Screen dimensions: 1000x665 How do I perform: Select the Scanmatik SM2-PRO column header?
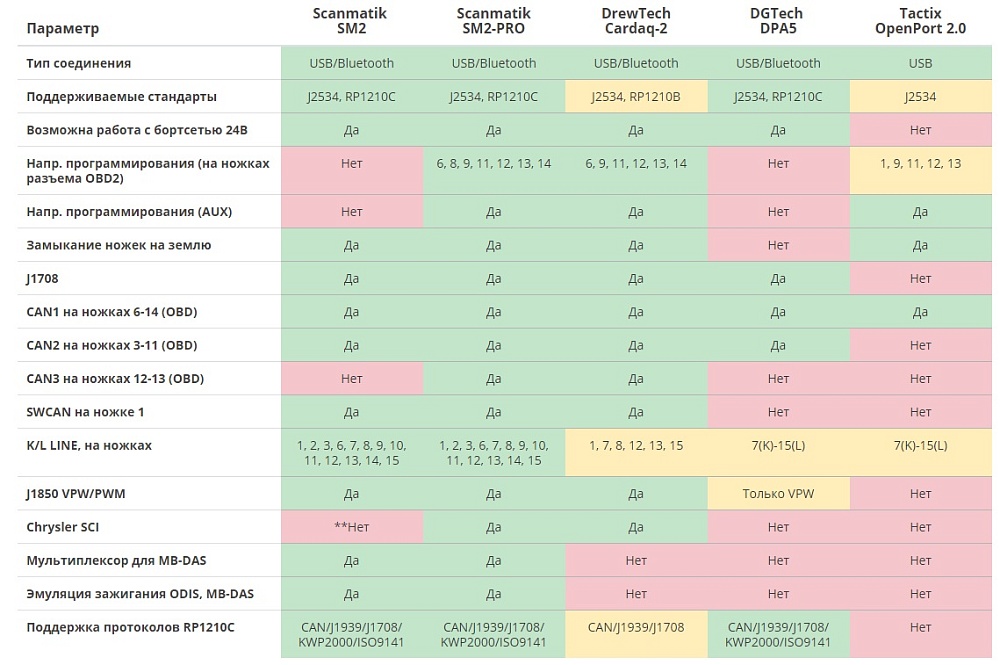[x=493, y=21]
